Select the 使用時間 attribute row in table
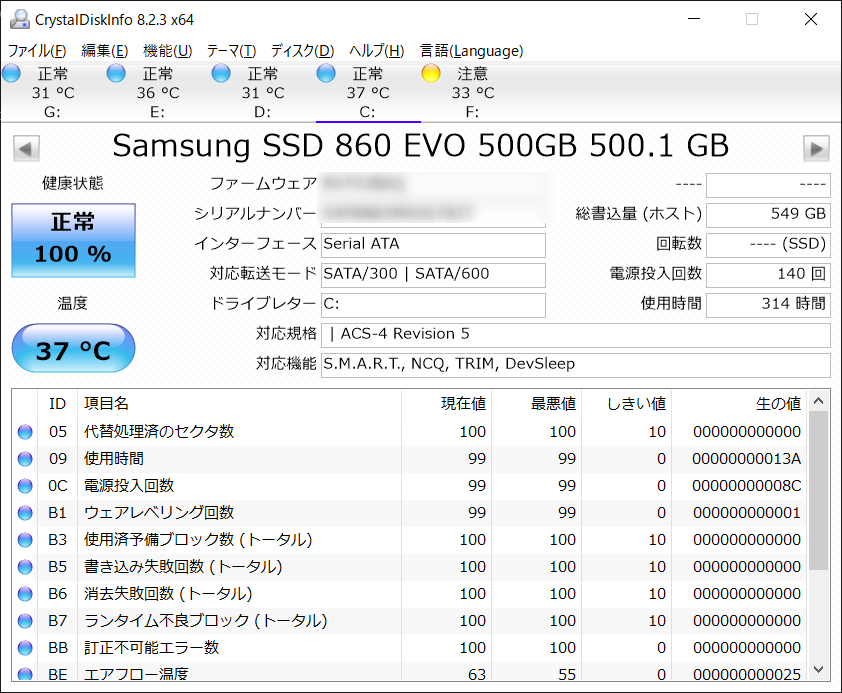 [409, 458]
